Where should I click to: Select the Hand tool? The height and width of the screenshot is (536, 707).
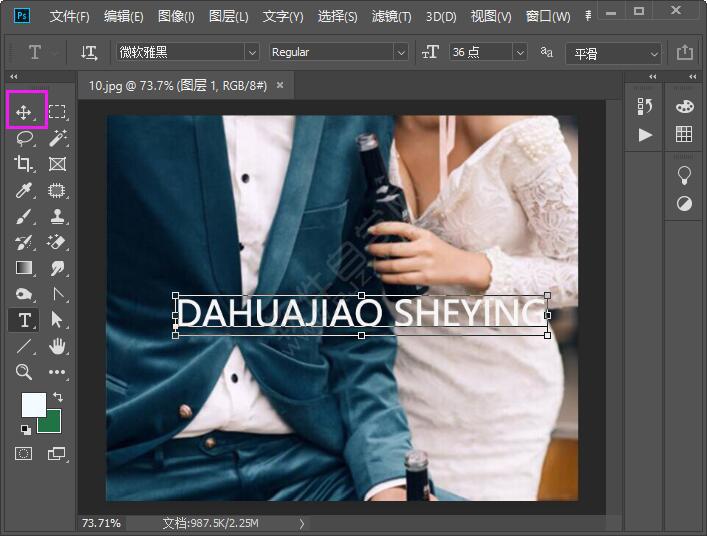tap(57, 346)
